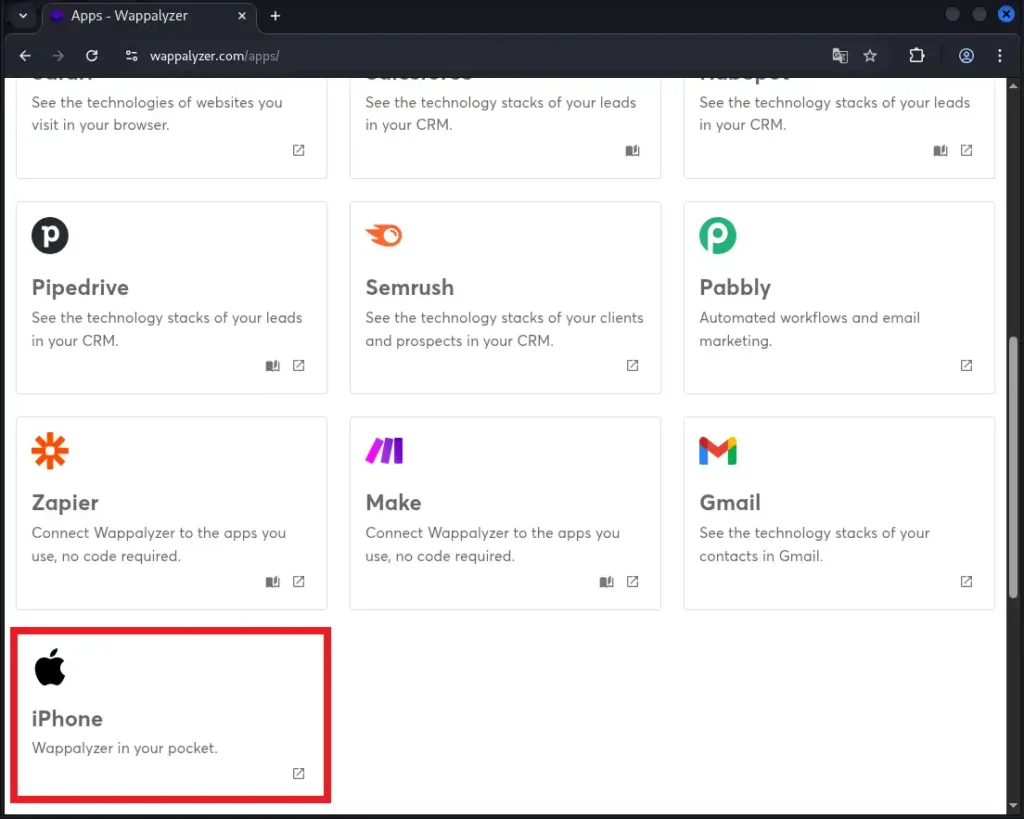Click the Apple logo on iPhone card

point(50,667)
